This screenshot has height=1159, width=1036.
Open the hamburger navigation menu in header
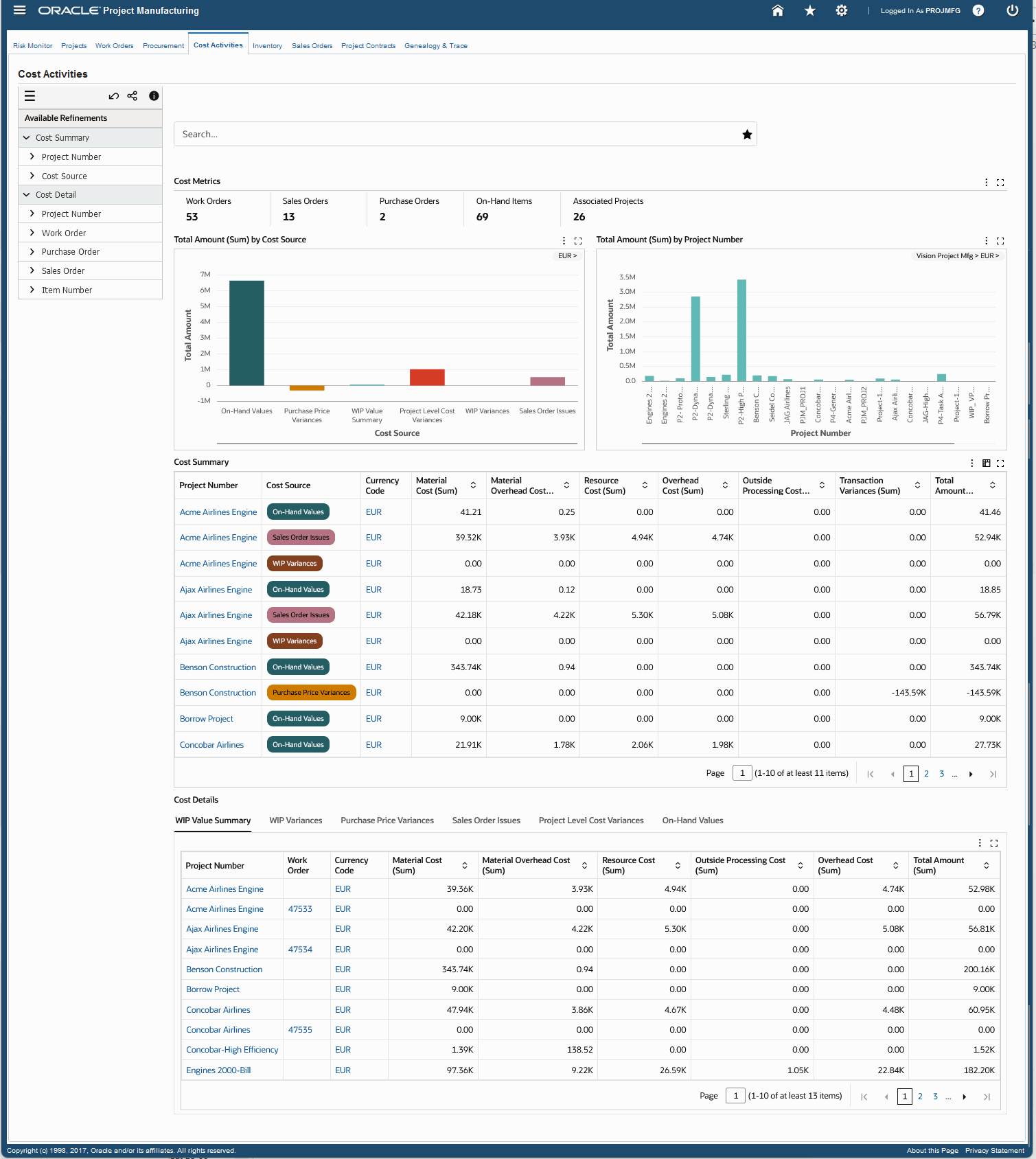tap(19, 10)
